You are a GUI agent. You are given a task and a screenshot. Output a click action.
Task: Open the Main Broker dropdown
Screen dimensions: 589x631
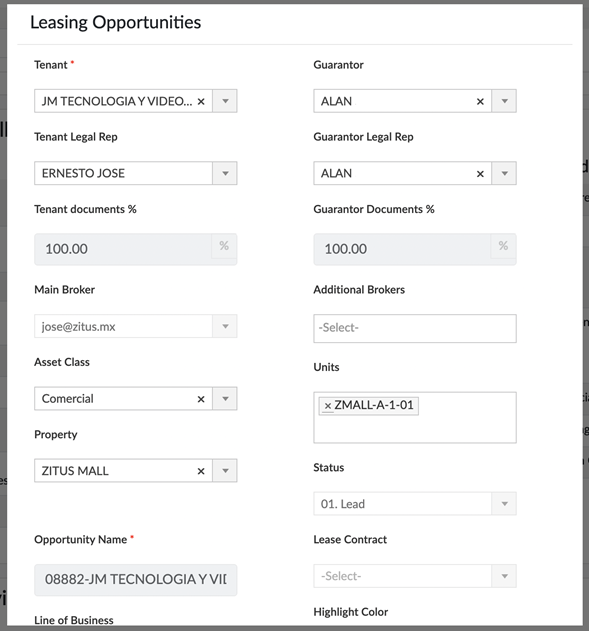(x=225, y=326)
